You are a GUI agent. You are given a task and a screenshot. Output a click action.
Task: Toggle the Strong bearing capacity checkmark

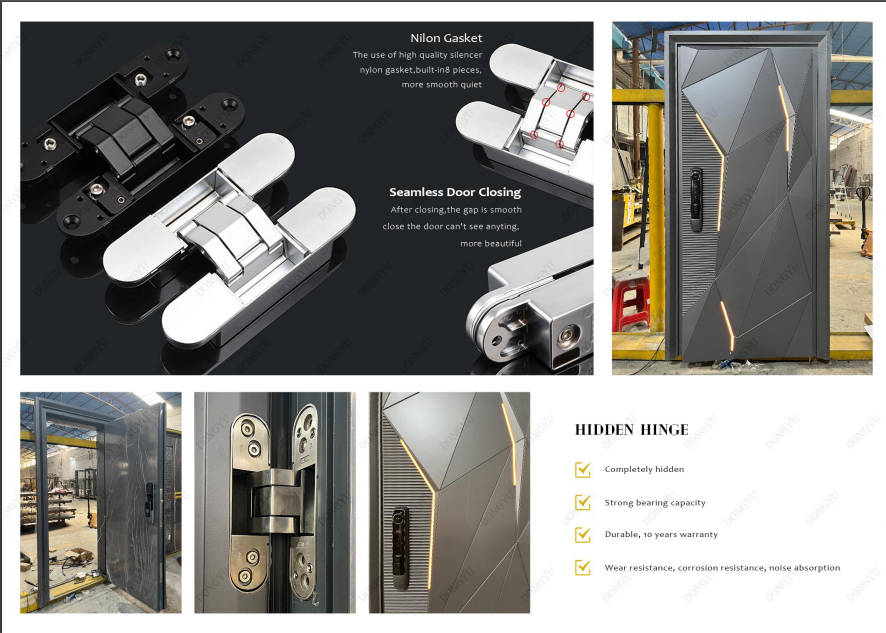[x=582, y=502]
